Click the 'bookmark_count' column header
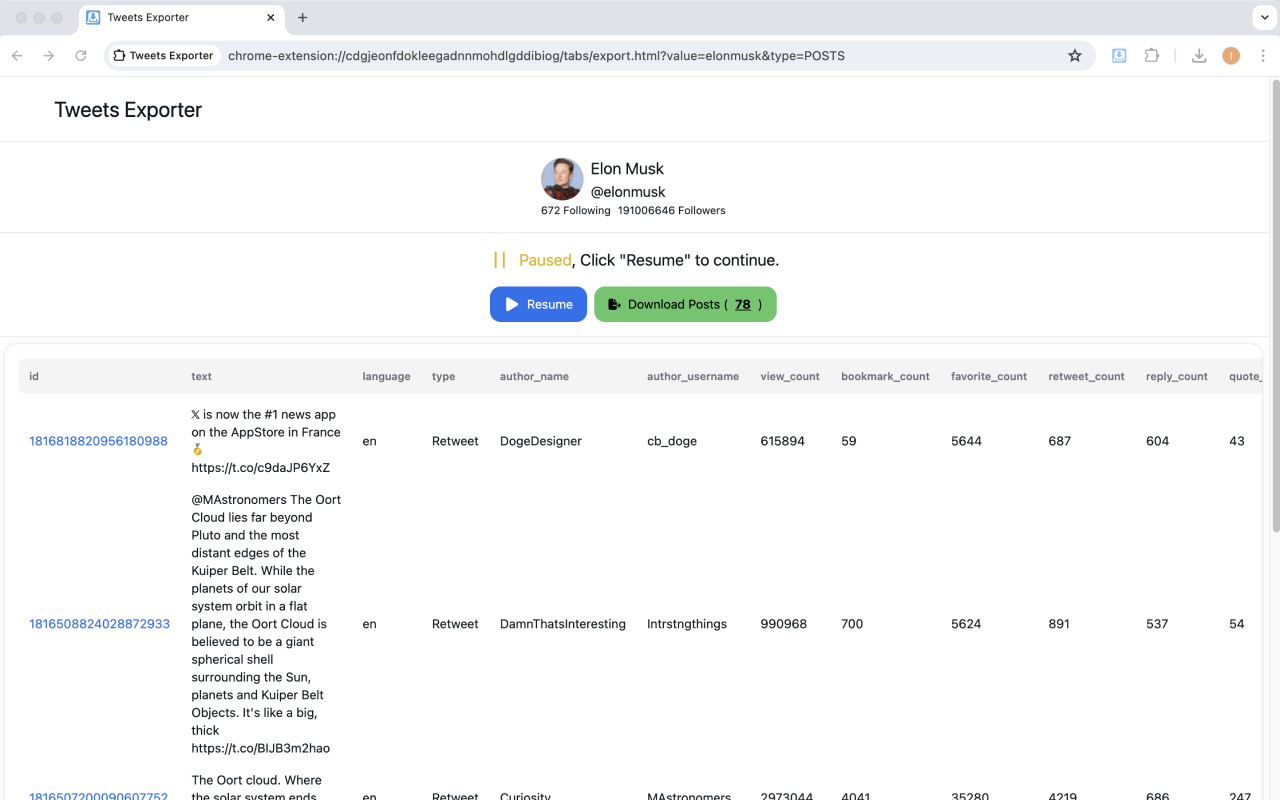The image size is (1280, 800). [885, 377]
